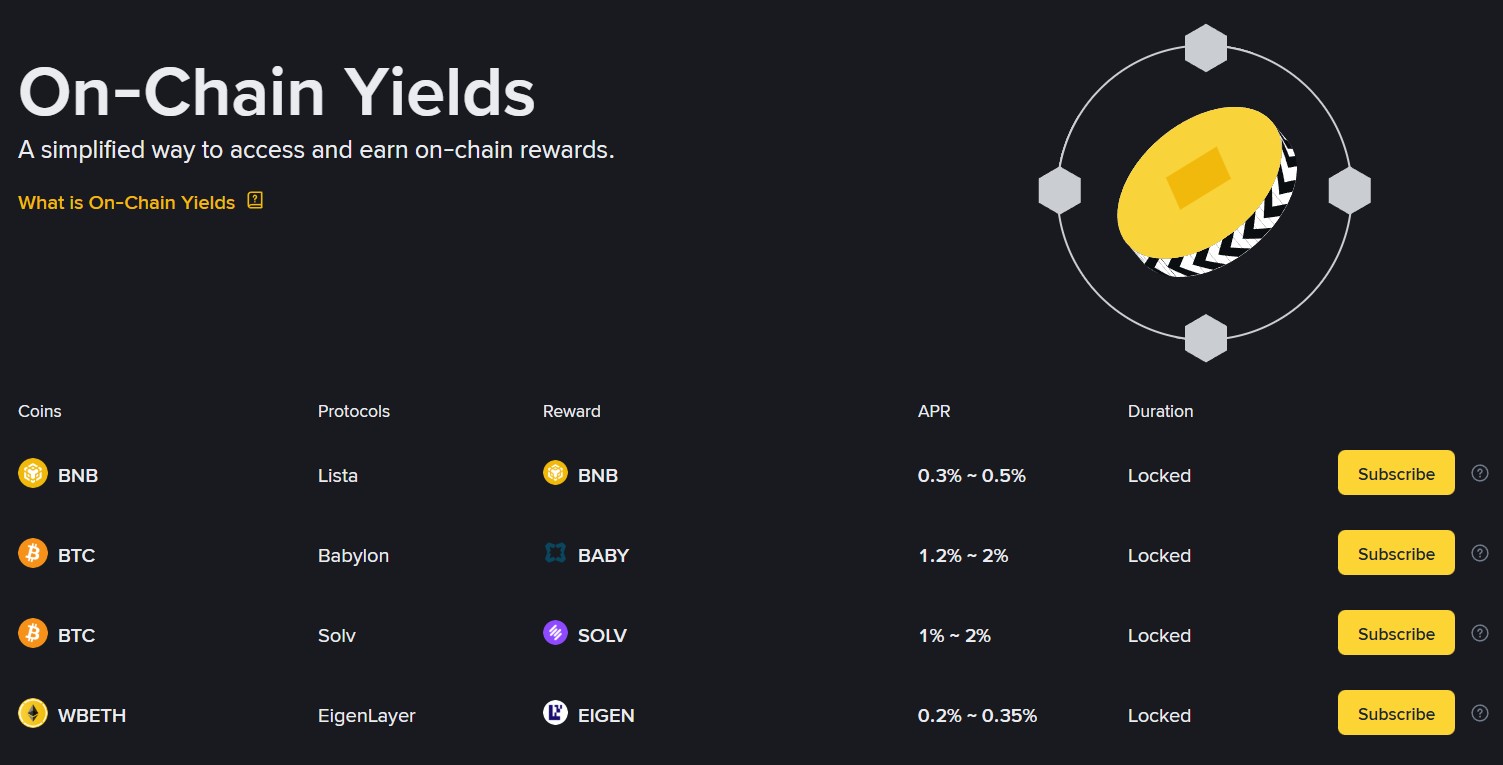Click the EIGEN reward token icon
1503x765 pixels.
555,713
